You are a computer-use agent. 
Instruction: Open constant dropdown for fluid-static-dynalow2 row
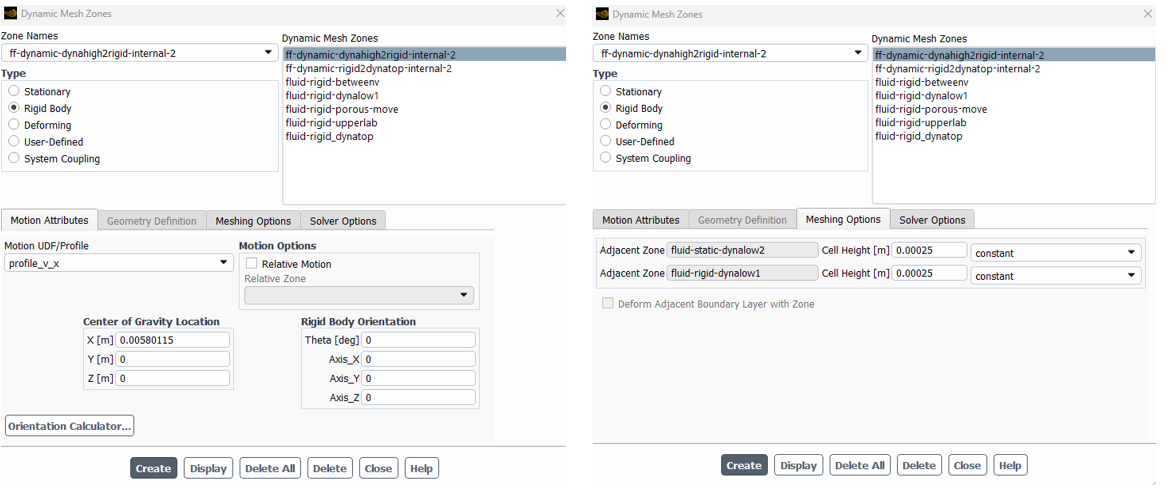(1056, 253)
